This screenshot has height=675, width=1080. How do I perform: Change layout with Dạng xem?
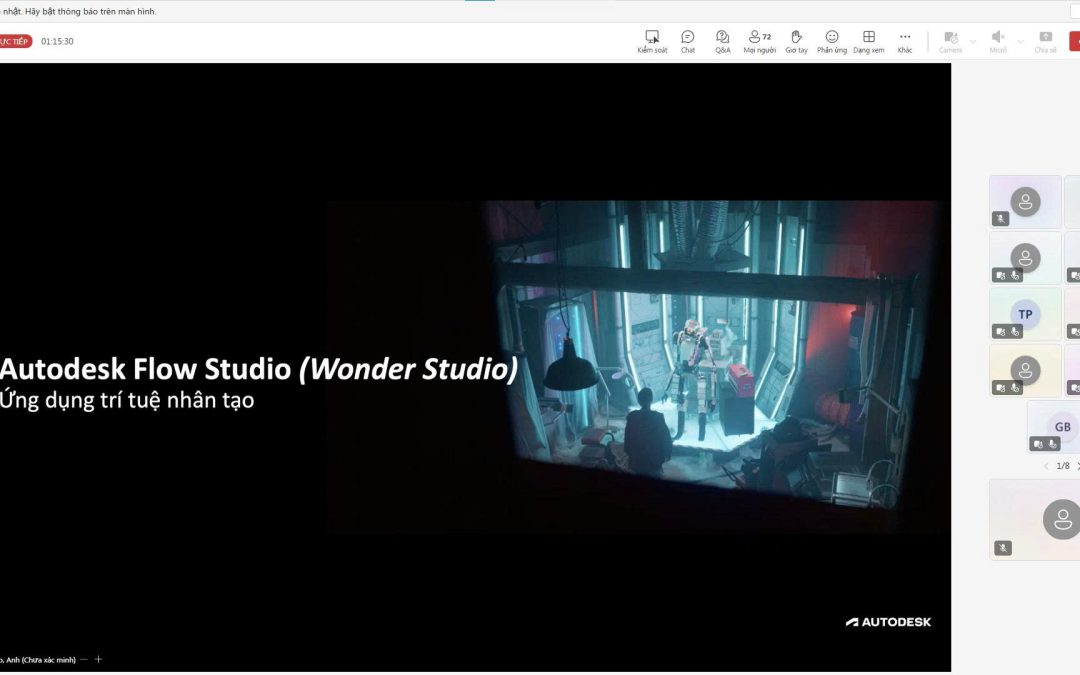coord(869,41)
